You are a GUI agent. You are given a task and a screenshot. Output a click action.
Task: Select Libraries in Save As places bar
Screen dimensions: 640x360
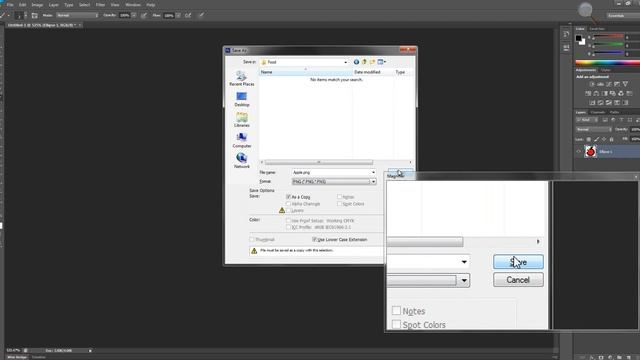pyautogui.click(x=242, y=120)
